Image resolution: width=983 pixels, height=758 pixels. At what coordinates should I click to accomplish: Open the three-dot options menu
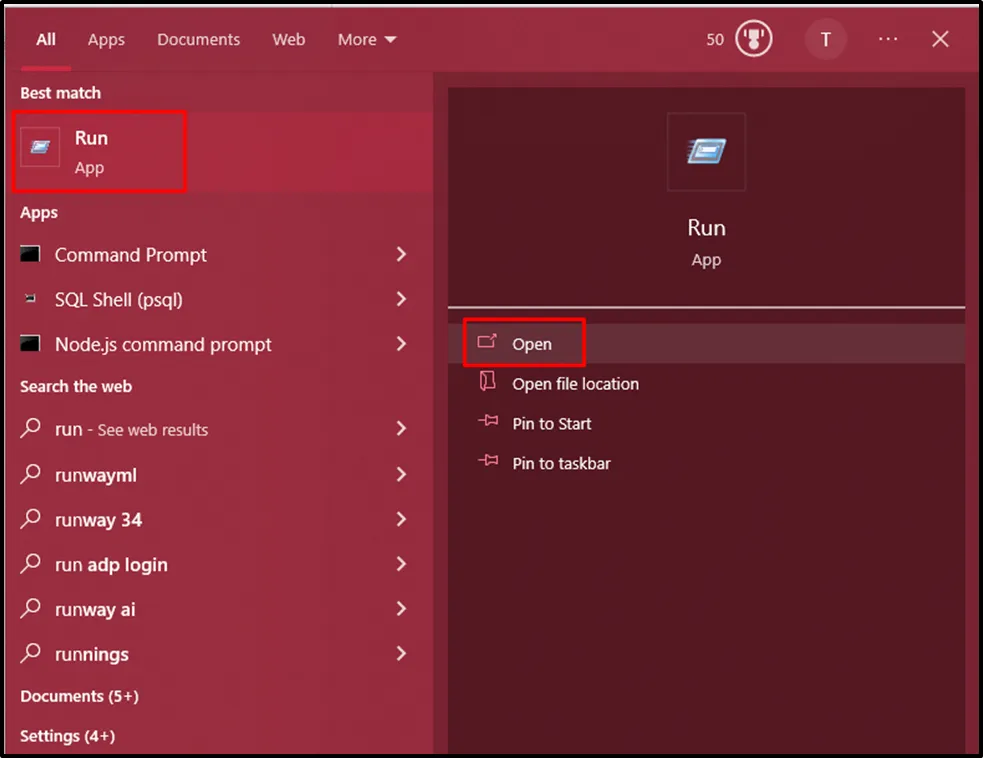[x=888, y=39]
